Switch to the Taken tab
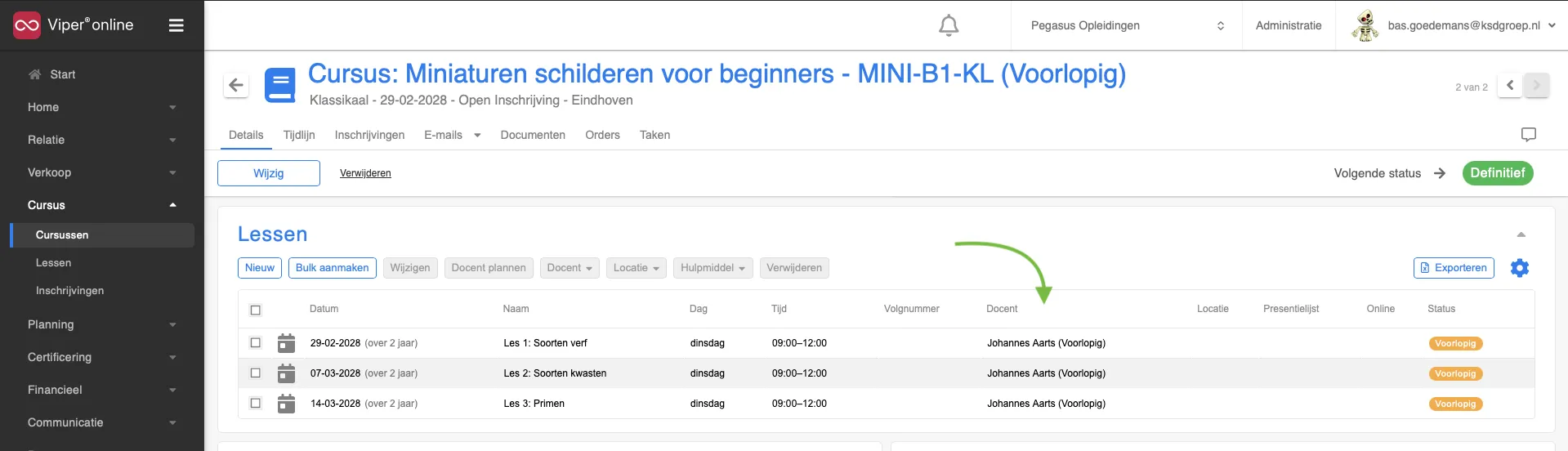The width and height of the screenshot is (1568, 451). [x=654, y=135]
